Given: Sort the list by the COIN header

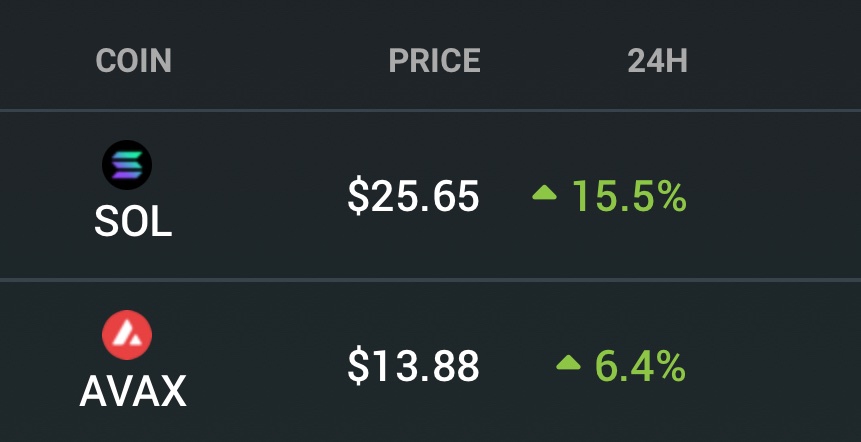Looking at the screenshot, I should tap(133, 60).
